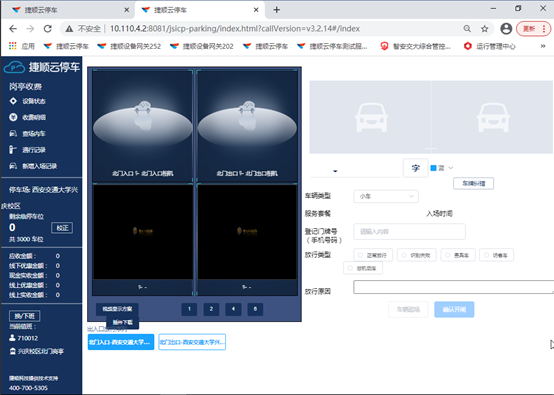Open the browser profile avatar icon
The image size is (554, 395).
[x=506, y=29]
